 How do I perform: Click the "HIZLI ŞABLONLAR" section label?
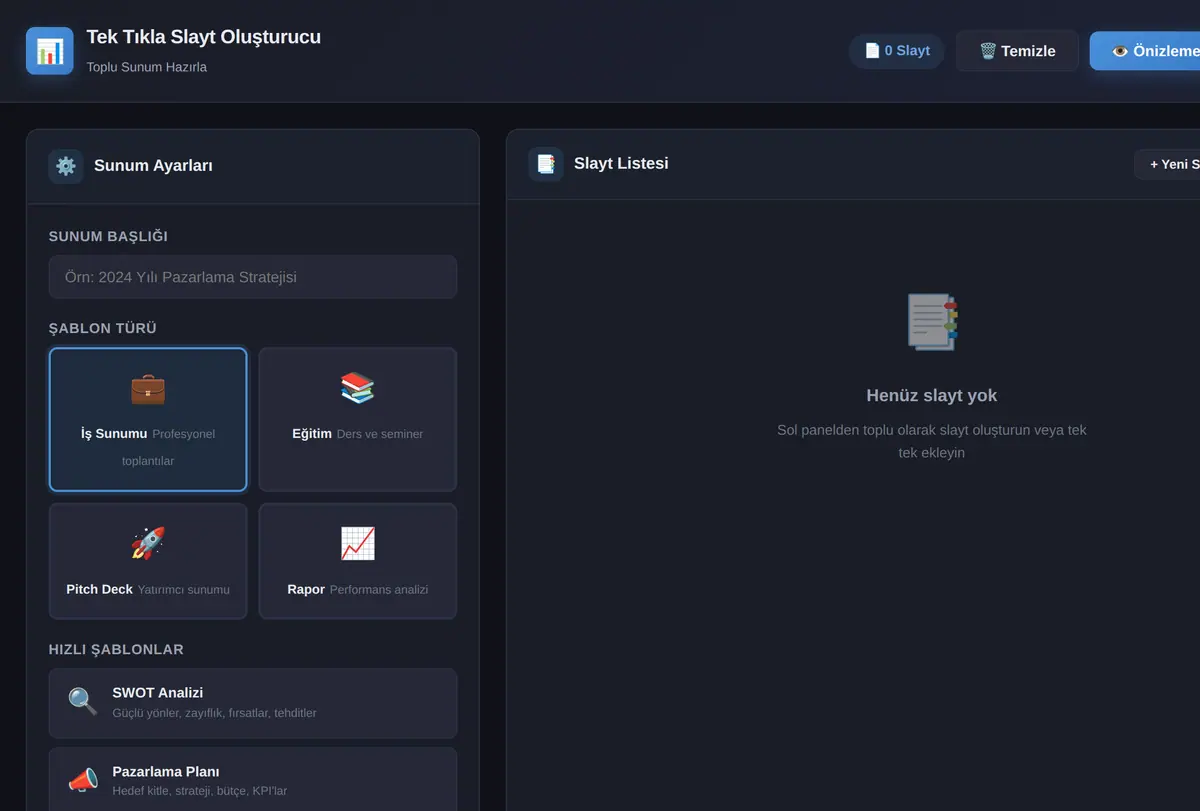pos(116,649)
